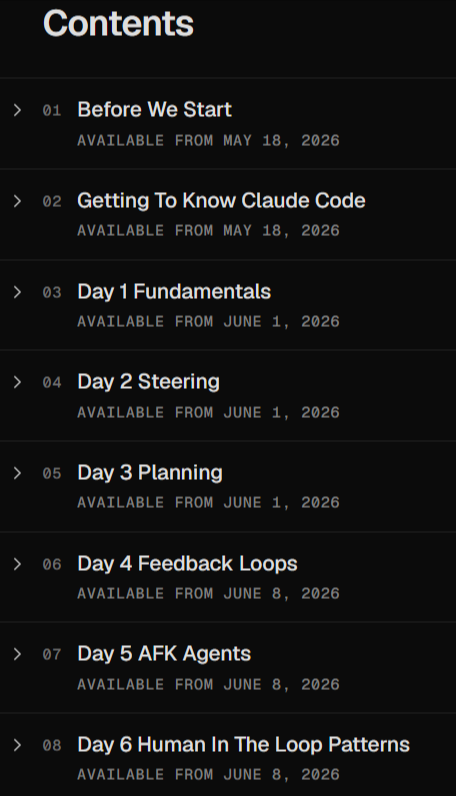Select Day 5 AFK Agents title
The image size is (456, 796).
[164, 654]
